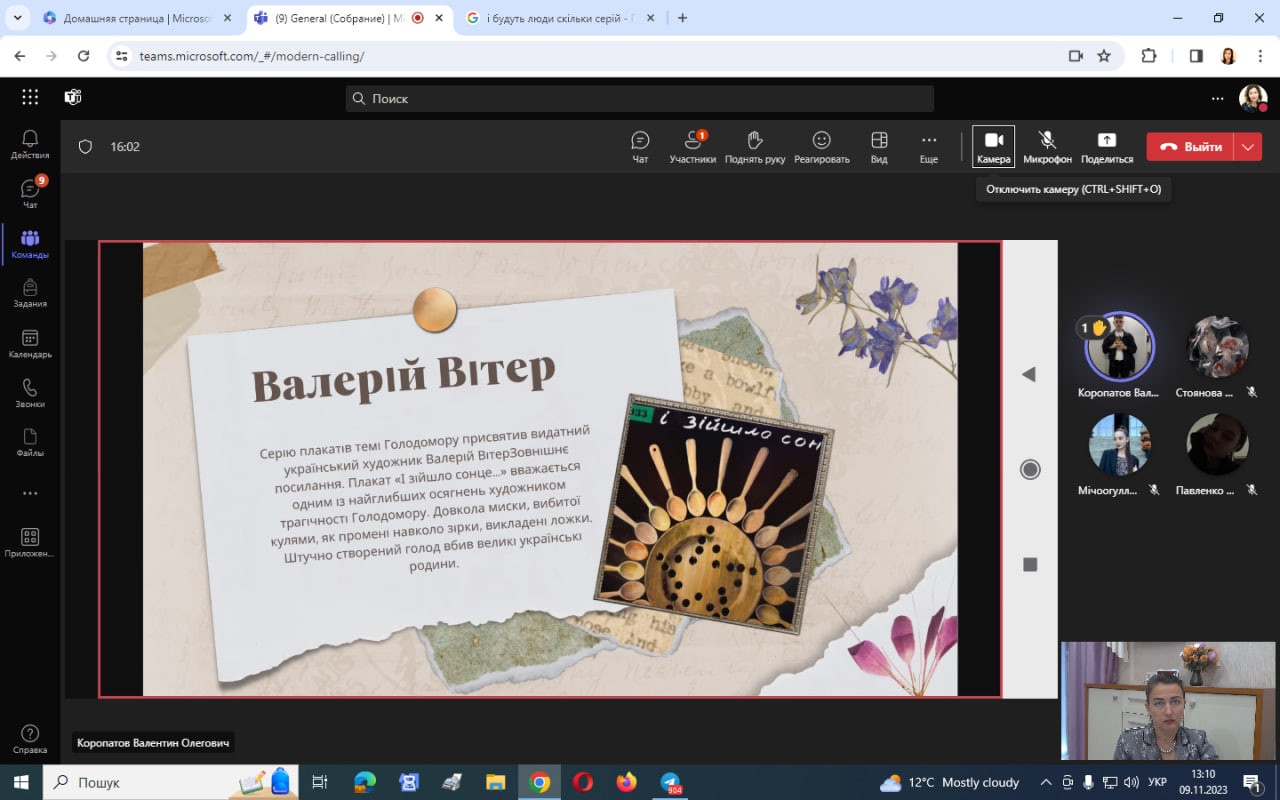Unmute the microphone

click(x=1047, y=146)
